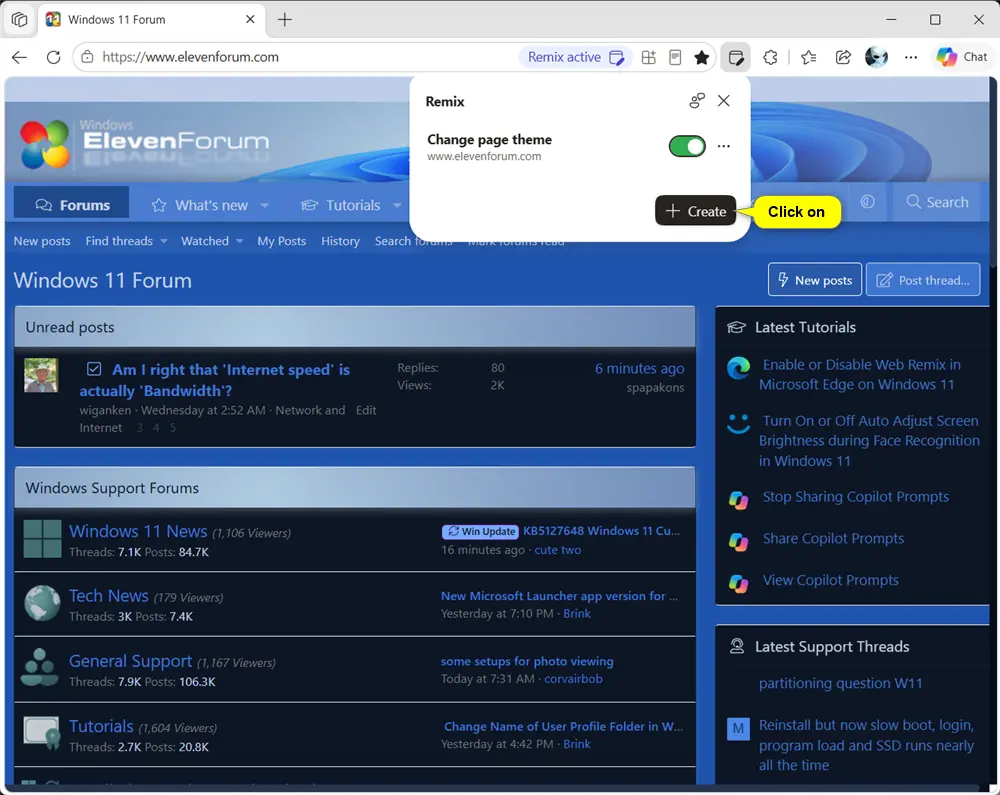Click the Share icon in toolbar
This screenshot has width=1000, height=795.
[x=843, y=57]
